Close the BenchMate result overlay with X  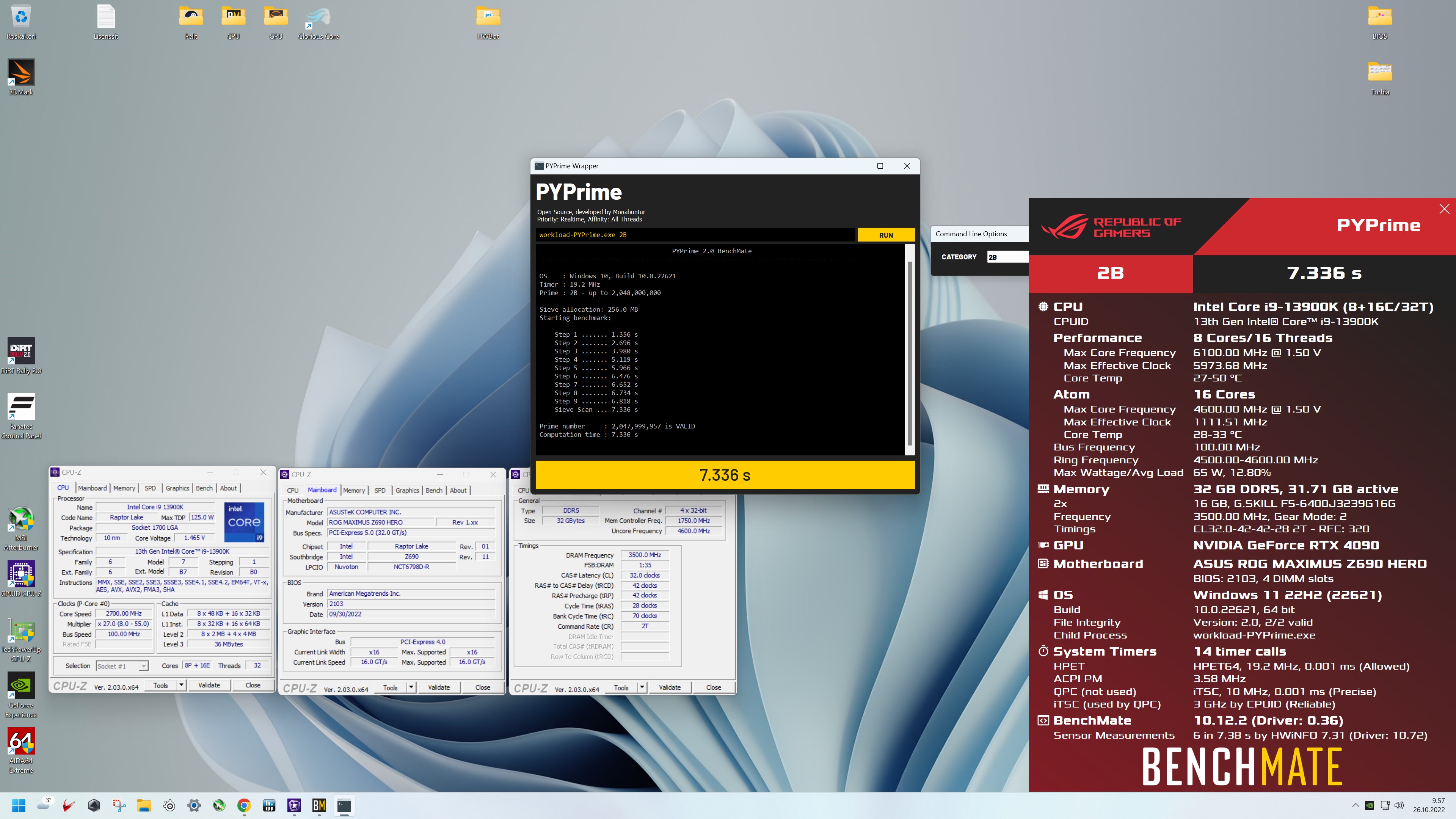1444,209
